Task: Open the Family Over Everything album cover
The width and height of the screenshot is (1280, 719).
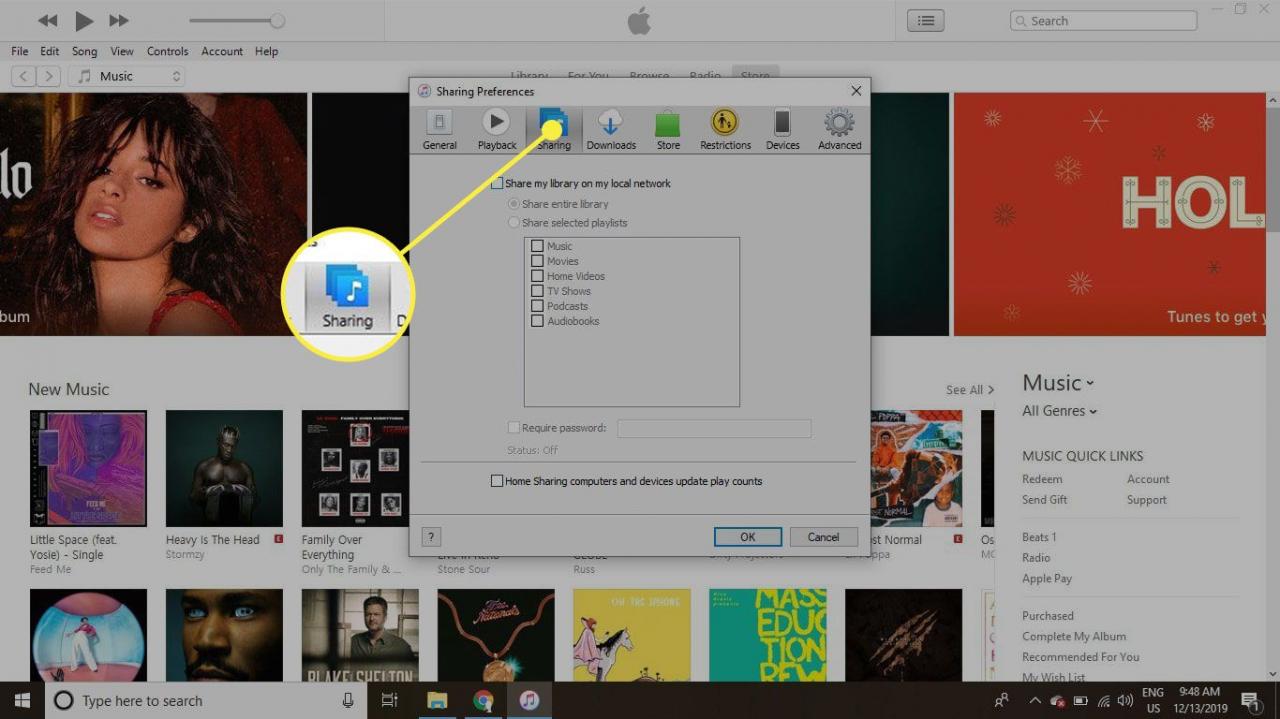Action: [355, 468]
